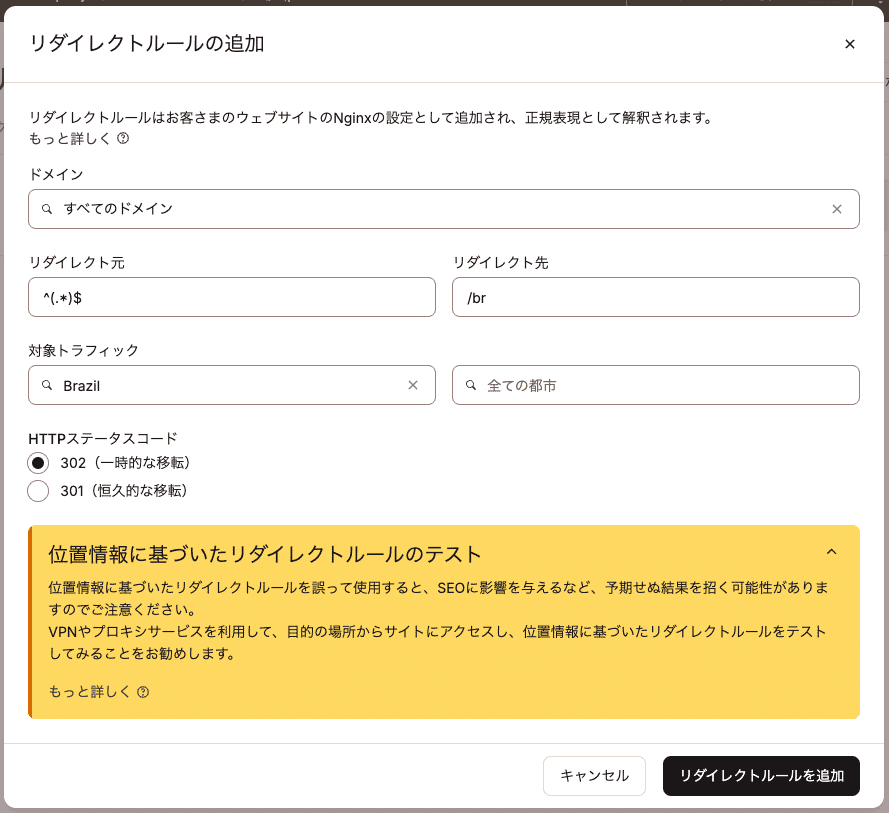Image resolution: width=889 pixels, height=813 pixels.
Task: Click the リダイレクト先 input containing /br
Action: tap(656, 297)
